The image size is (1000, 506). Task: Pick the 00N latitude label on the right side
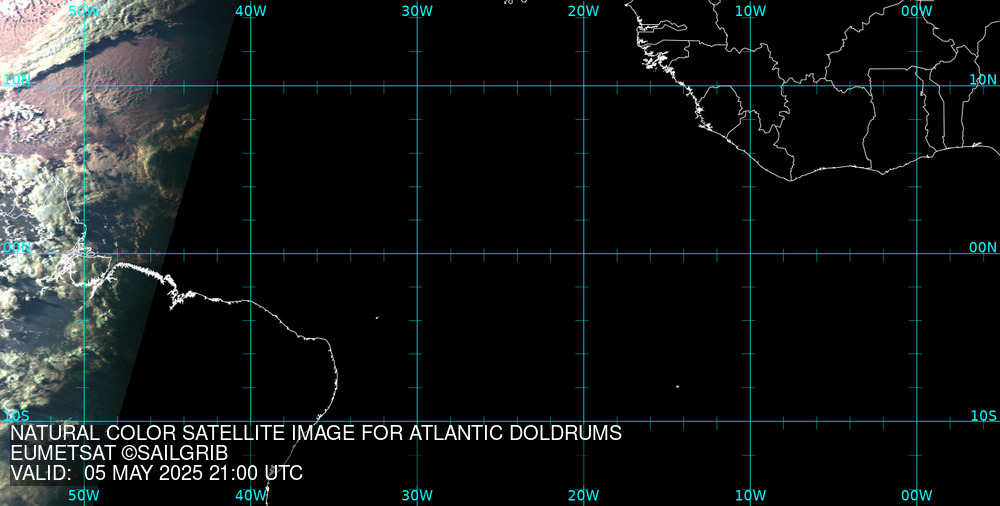click(x=983, y=248)
